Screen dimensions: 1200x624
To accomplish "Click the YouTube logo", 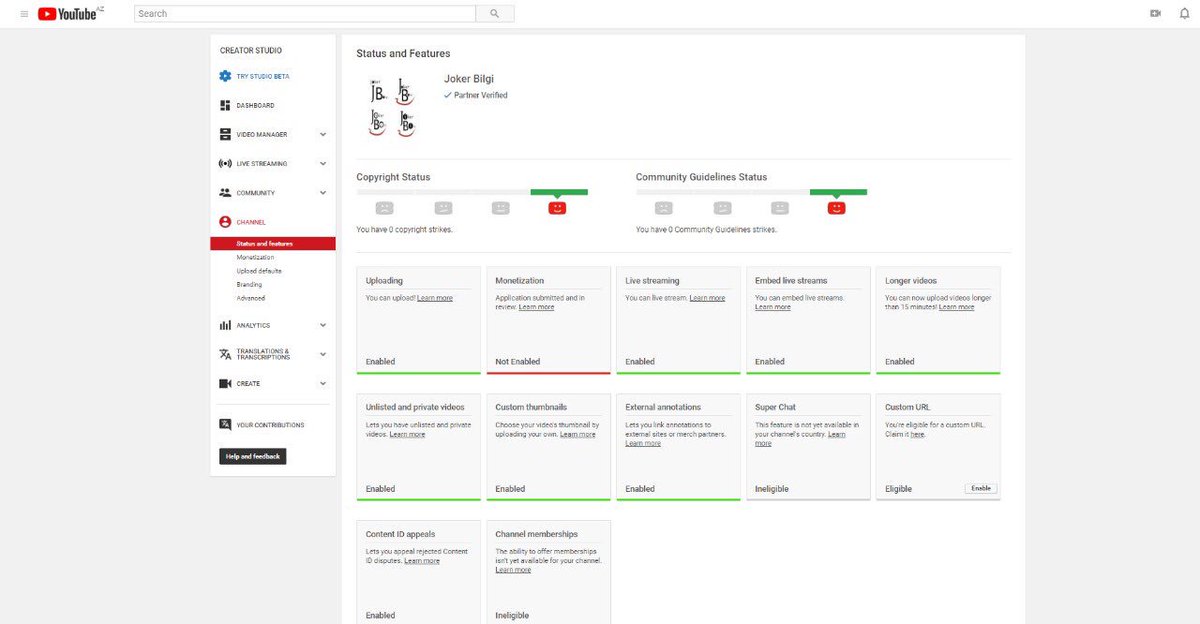I will [x=65, y=14].
